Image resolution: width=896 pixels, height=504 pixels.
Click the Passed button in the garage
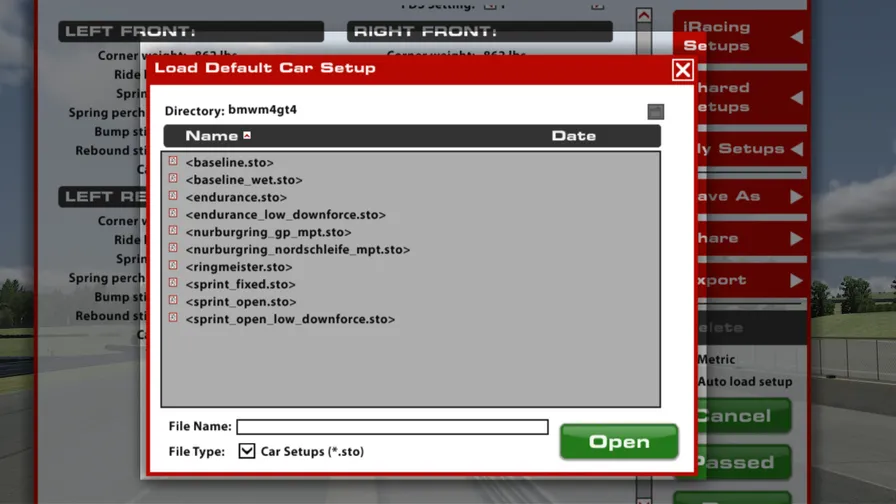(743, 462)
